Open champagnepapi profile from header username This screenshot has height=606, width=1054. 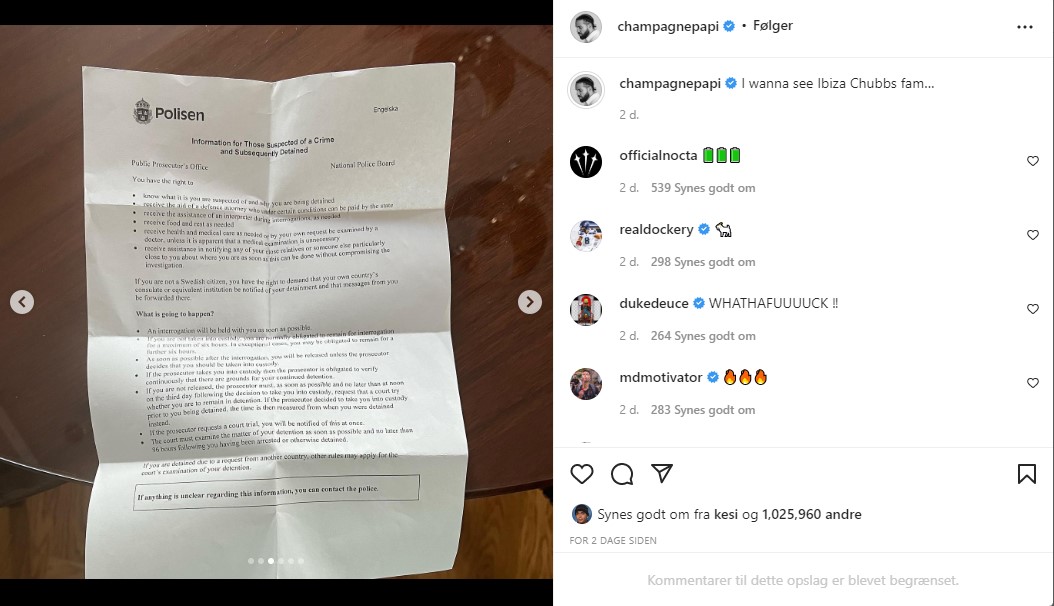tap(667, 26)
